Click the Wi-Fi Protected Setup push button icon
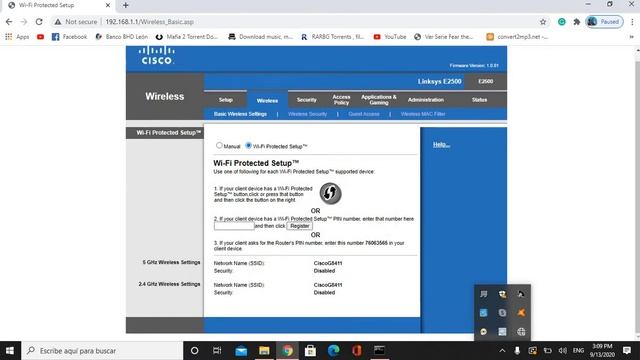This screenshot has width=640, height=360. tap(330, 193)
